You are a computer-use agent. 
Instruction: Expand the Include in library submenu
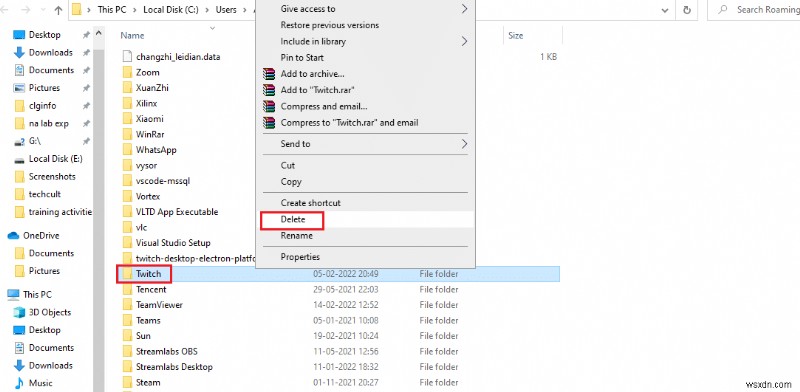365,41
